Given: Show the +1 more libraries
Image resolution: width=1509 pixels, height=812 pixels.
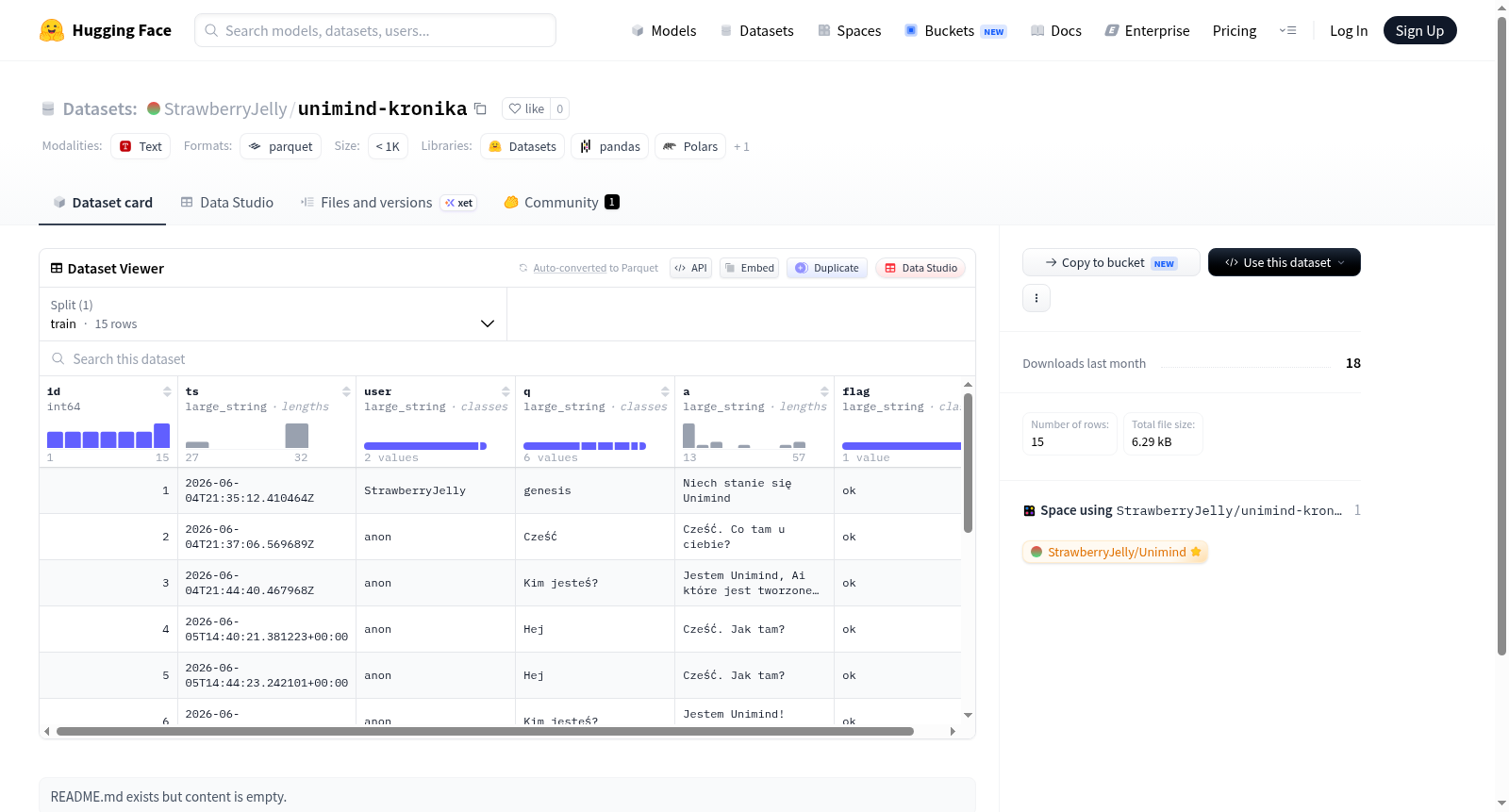Looking at the screenshot, I should (x=741, y=146).
